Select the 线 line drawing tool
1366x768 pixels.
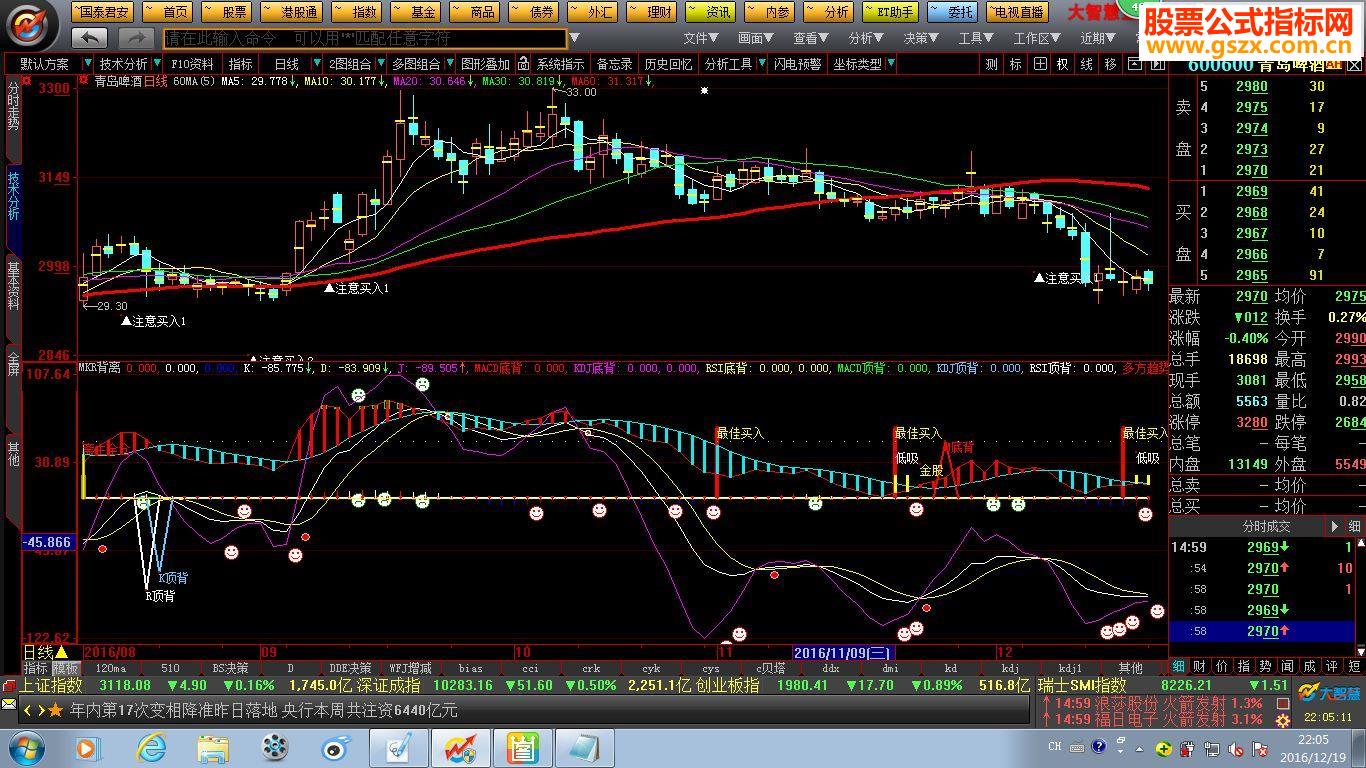[1086, 64]
